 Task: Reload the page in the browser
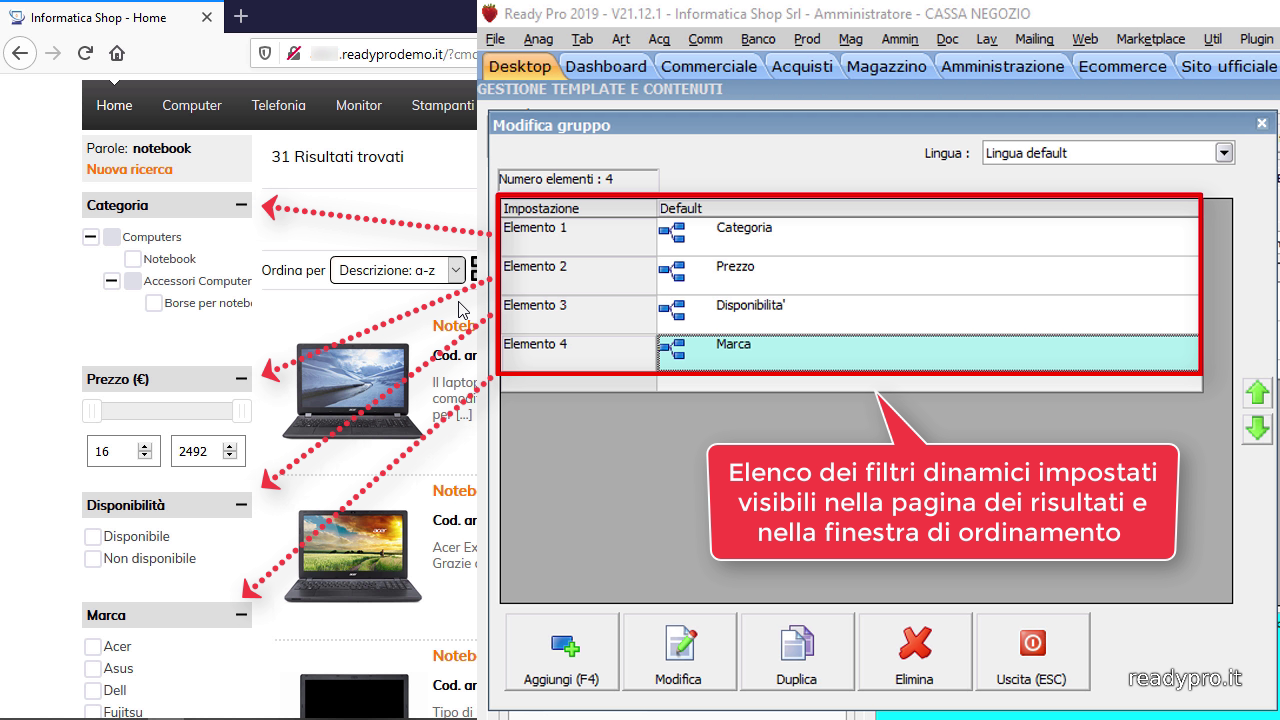pos(85,54)
